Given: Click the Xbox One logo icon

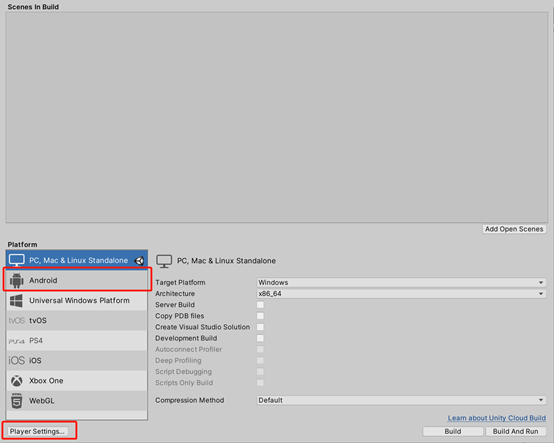Looking at the screenshot, I should [17, 381].
